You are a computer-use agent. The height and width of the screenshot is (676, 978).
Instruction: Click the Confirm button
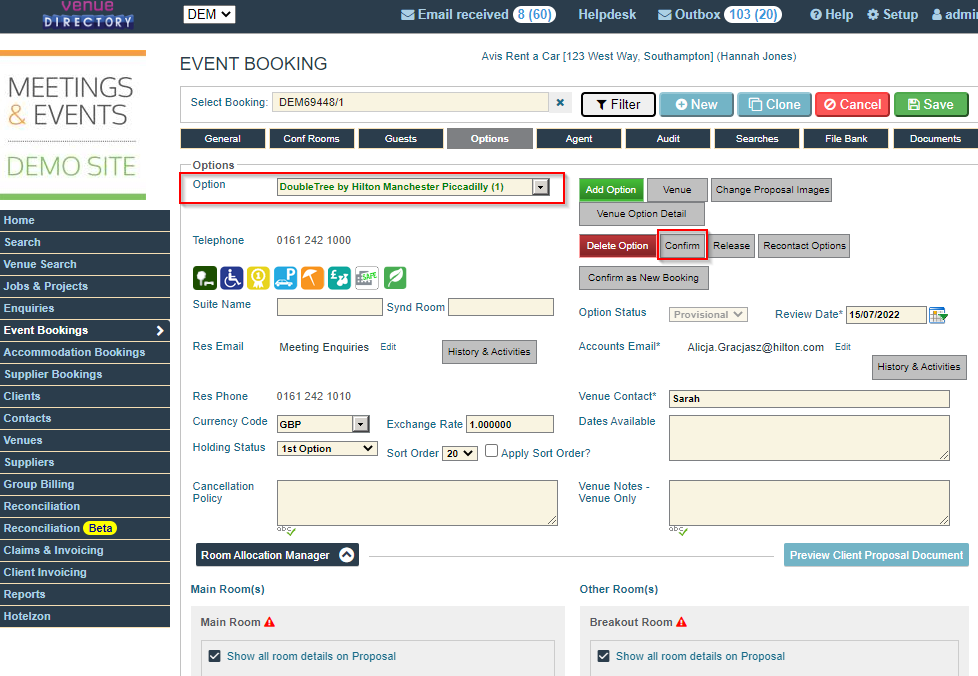682,246
